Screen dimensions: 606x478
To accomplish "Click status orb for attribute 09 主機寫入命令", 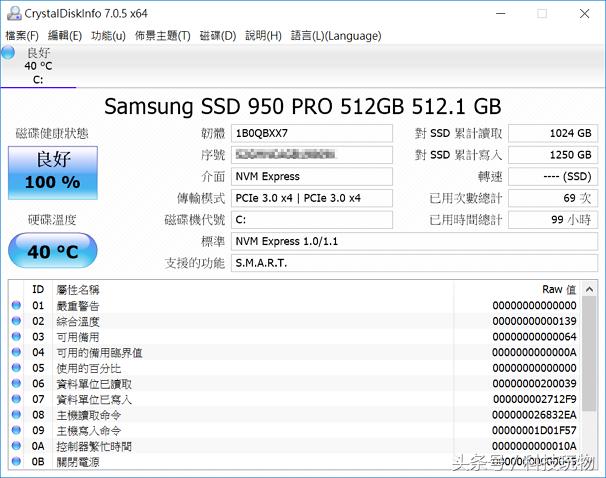I will click(x=16, y=430).
